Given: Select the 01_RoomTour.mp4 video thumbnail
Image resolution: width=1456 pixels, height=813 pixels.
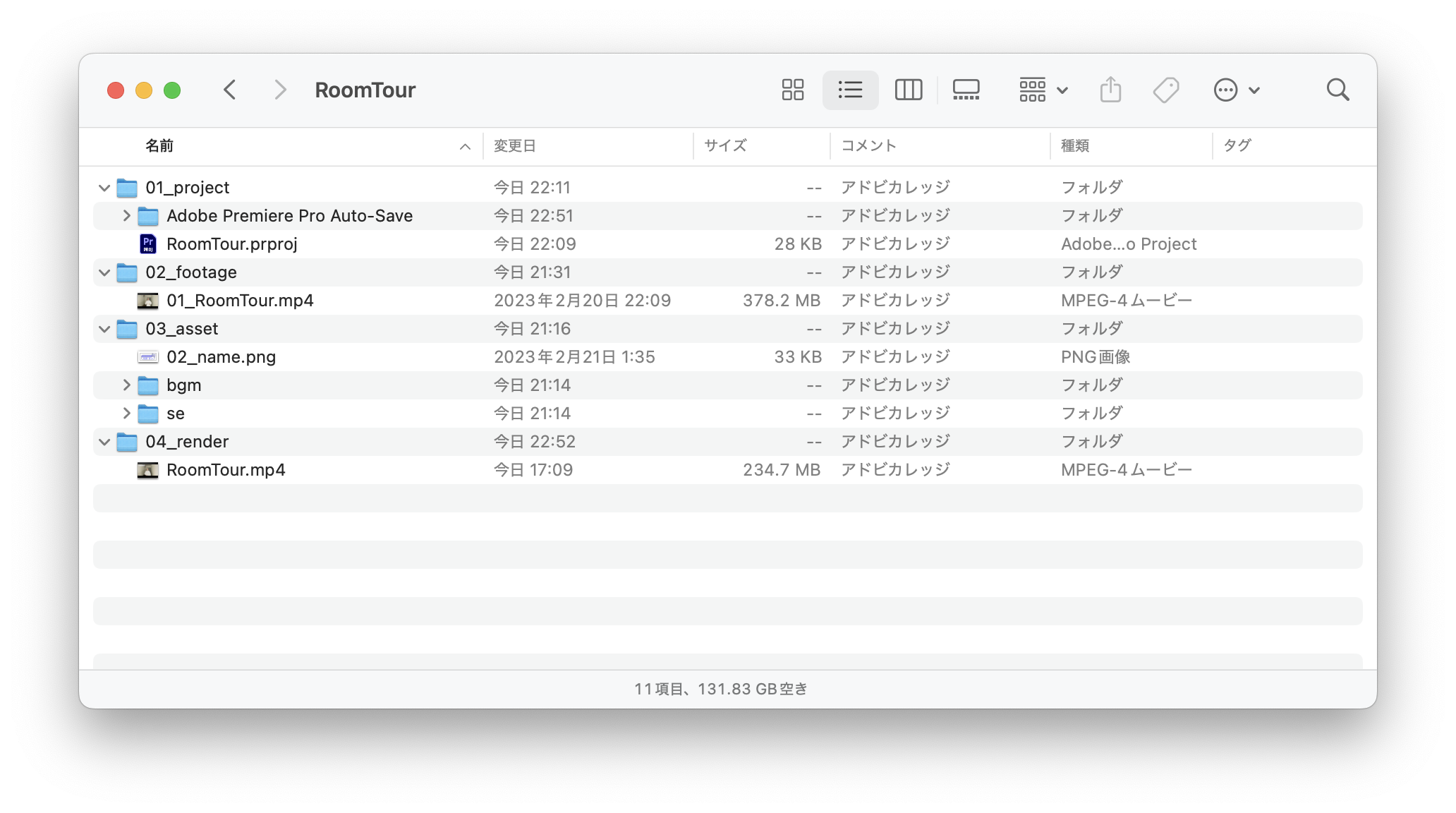Looking at the screenshot, I should point(147,301).
